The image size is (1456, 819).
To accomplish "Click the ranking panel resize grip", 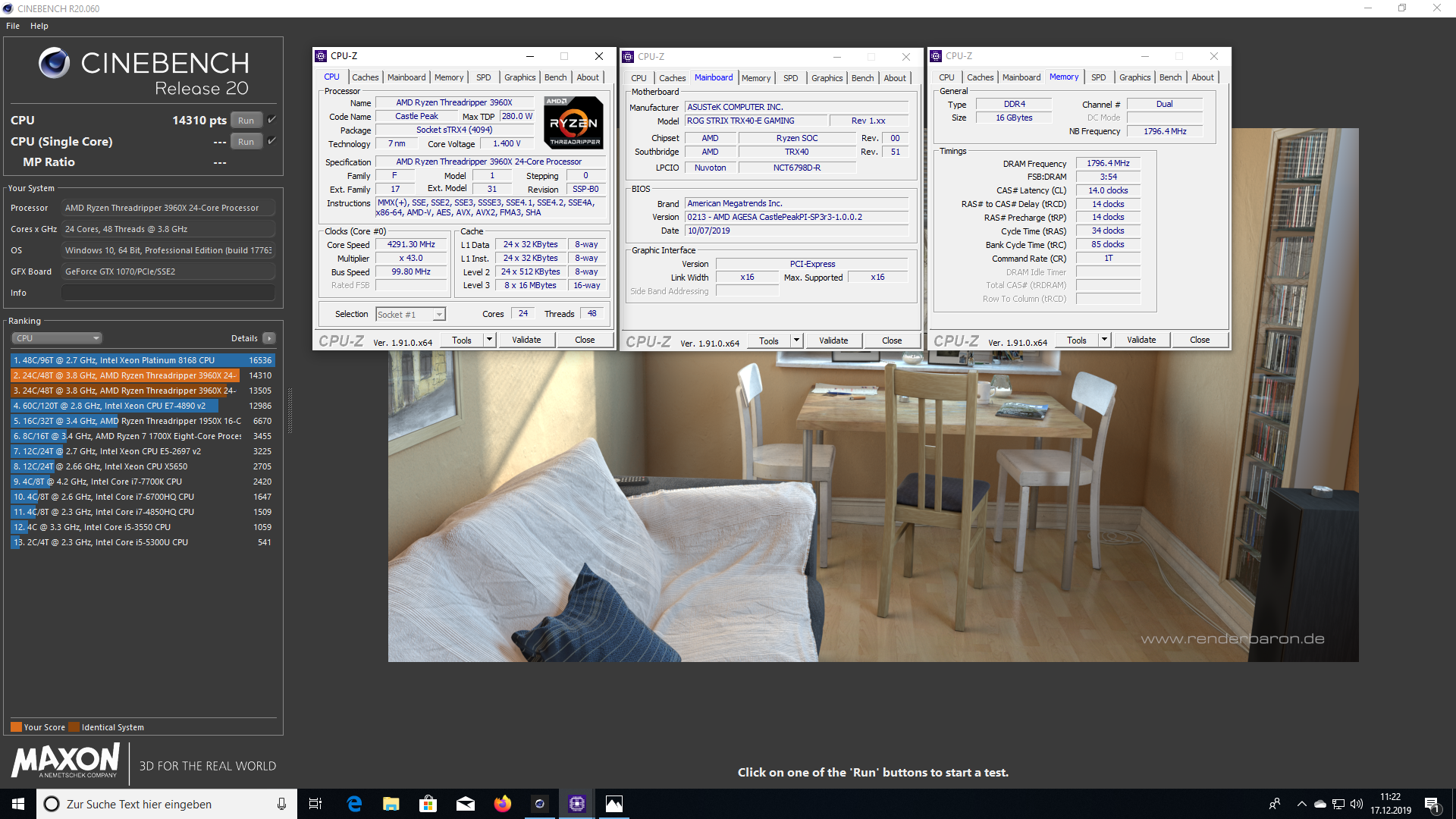I will coord(290,411).
